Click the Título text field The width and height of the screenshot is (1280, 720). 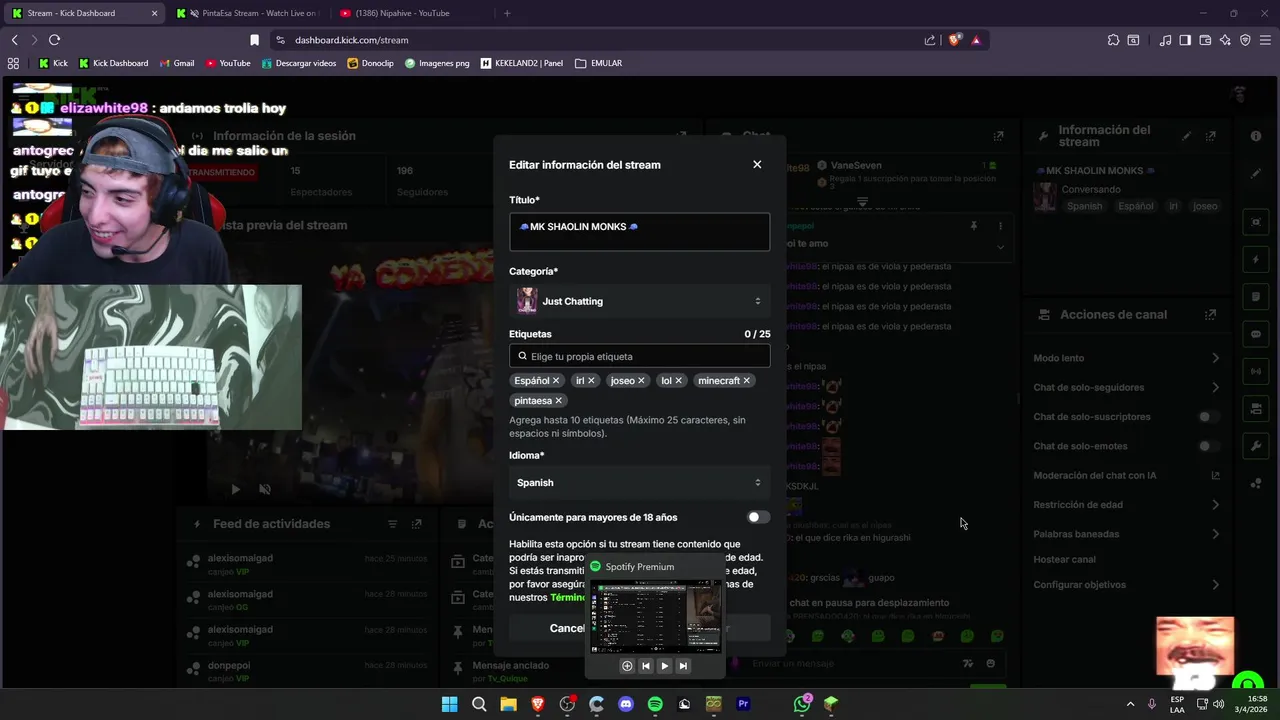coord(639,231)
